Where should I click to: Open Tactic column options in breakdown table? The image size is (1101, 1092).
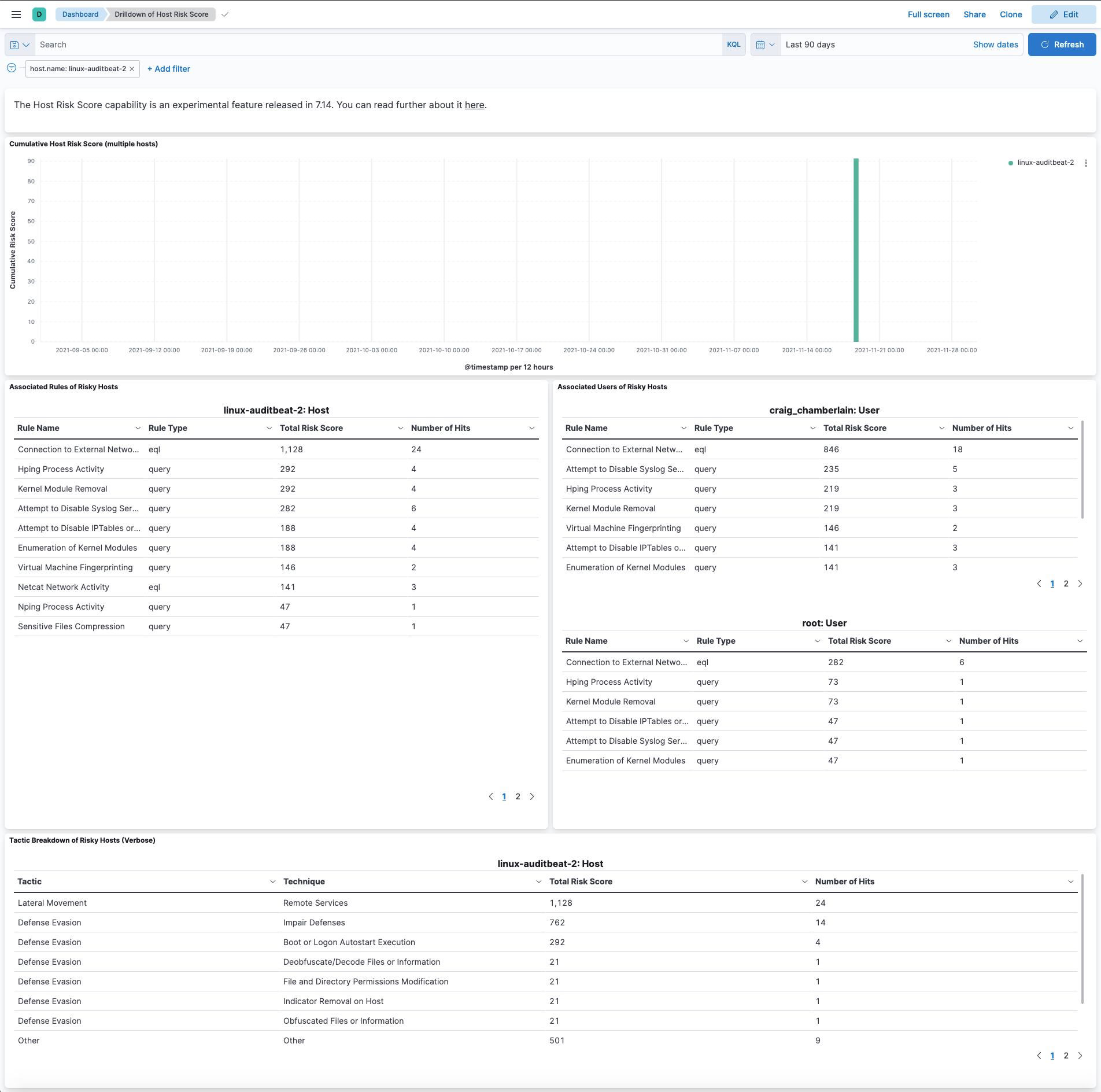click(x=272, y=881)
